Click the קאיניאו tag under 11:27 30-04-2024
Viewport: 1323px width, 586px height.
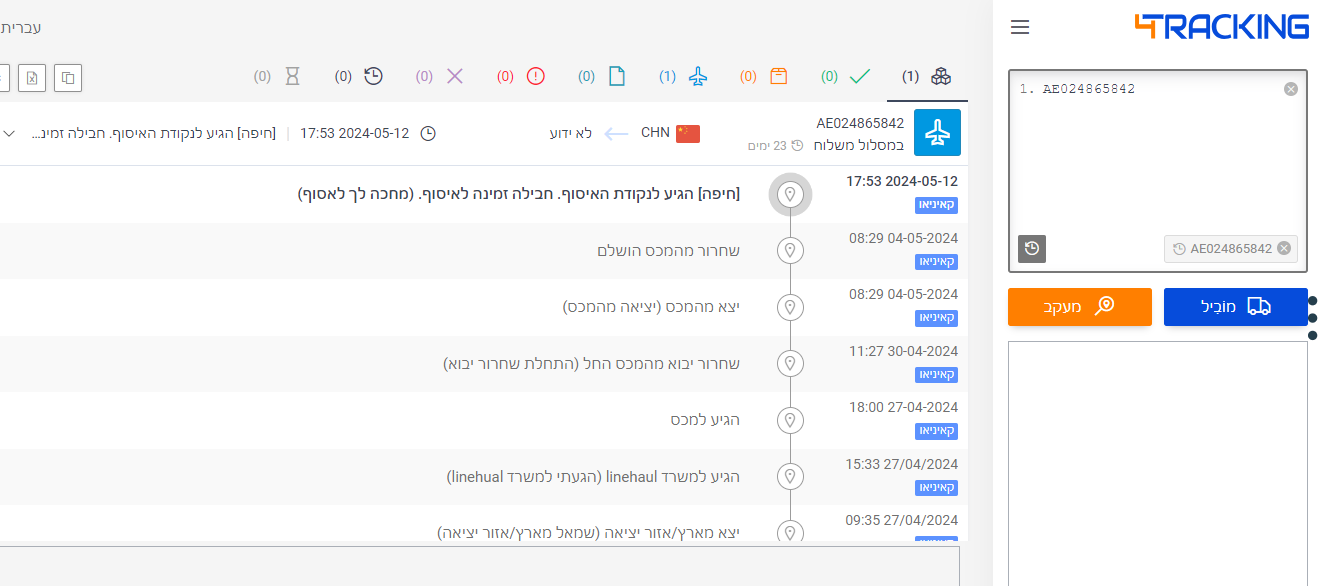[x=937, y=374]
